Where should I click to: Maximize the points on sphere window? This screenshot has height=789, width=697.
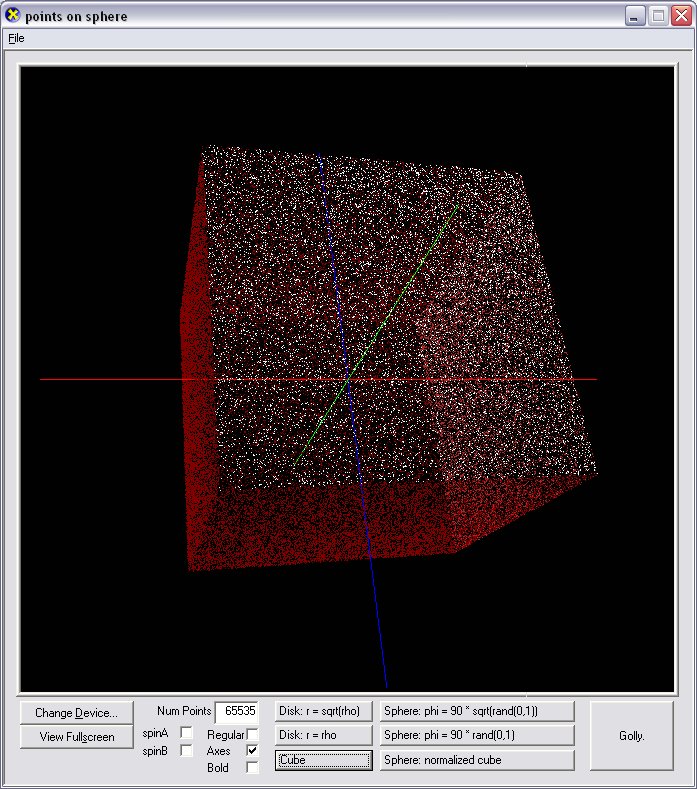pyautogui.click(x=658, y=16)
